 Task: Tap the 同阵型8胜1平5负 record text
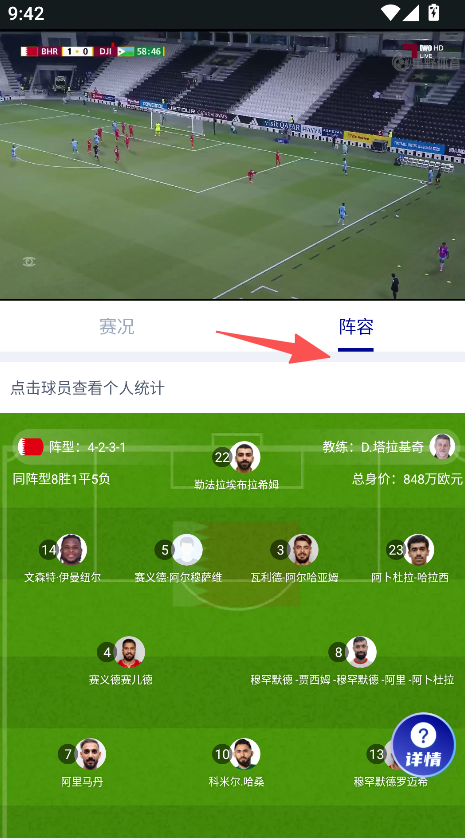coord(62,478)
